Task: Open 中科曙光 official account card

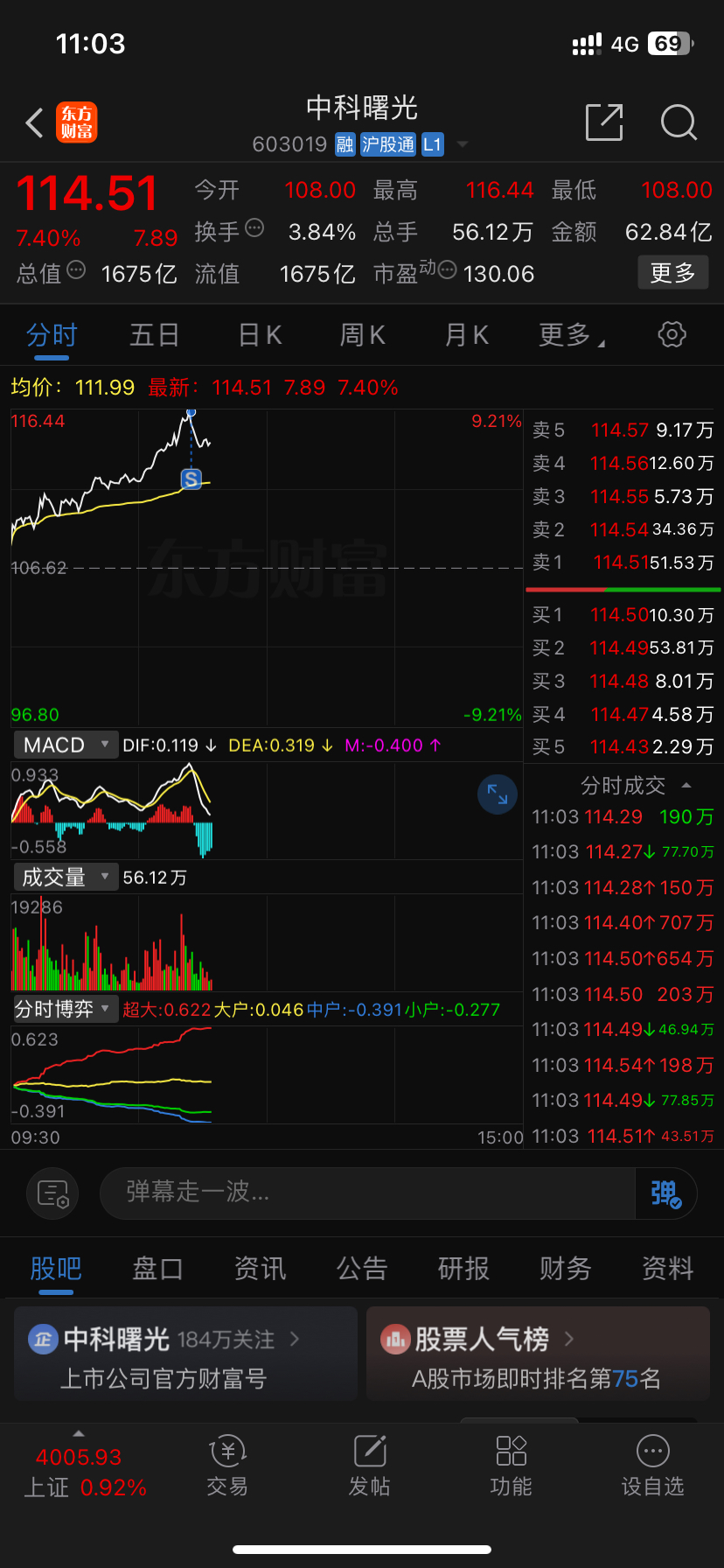Action: click(186, 1354)
